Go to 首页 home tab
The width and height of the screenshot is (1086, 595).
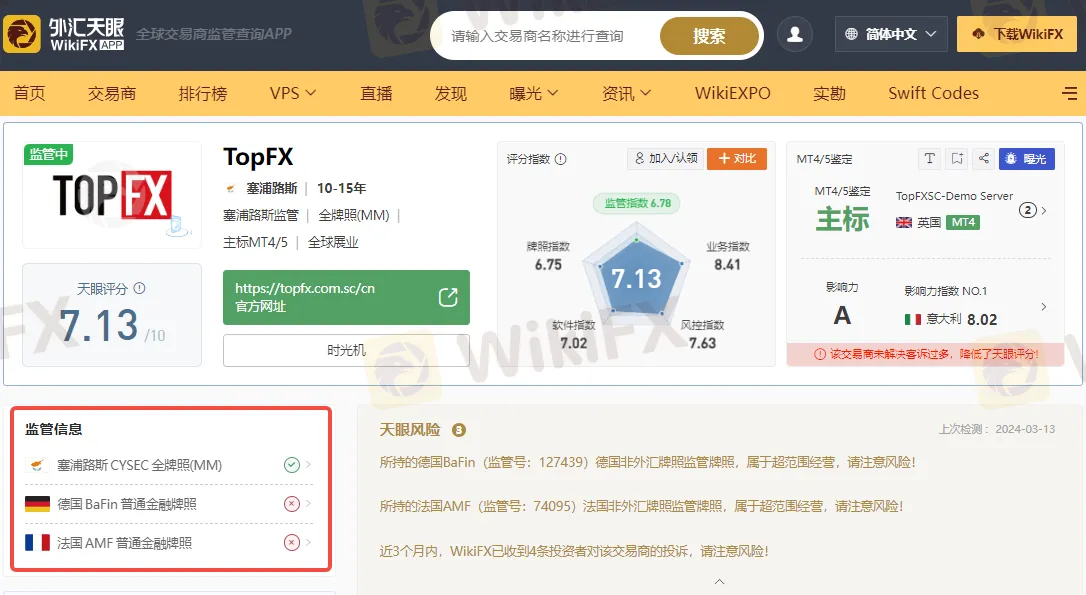point(29,93)
